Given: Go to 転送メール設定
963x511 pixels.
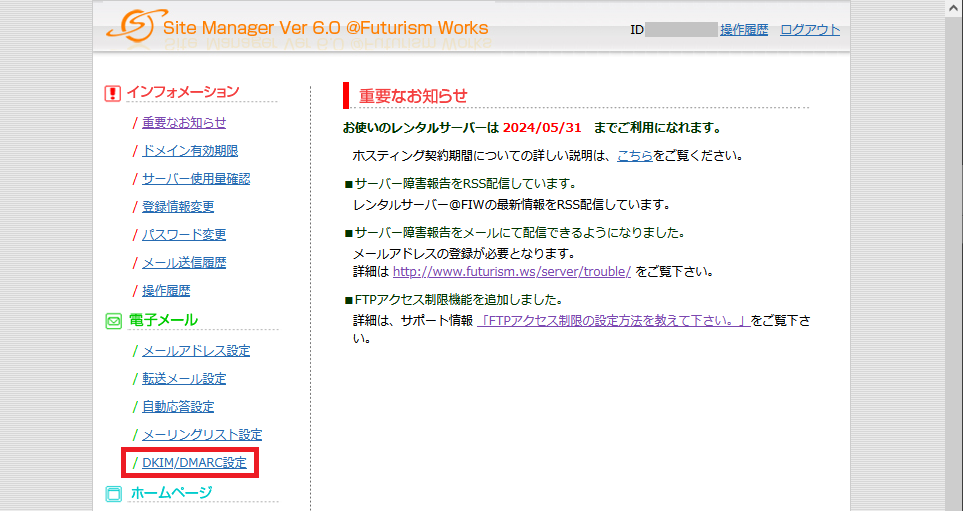Looking at the screenshot, I should (184, 379).
